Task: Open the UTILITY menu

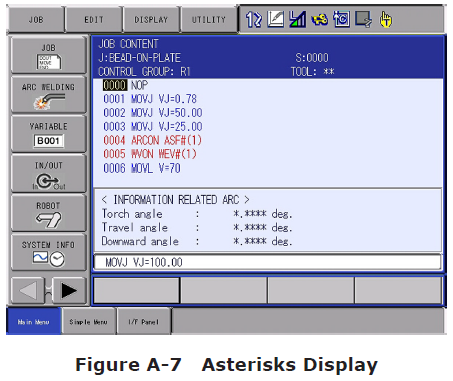Action: pyautogui.click(x=209, y=20)
